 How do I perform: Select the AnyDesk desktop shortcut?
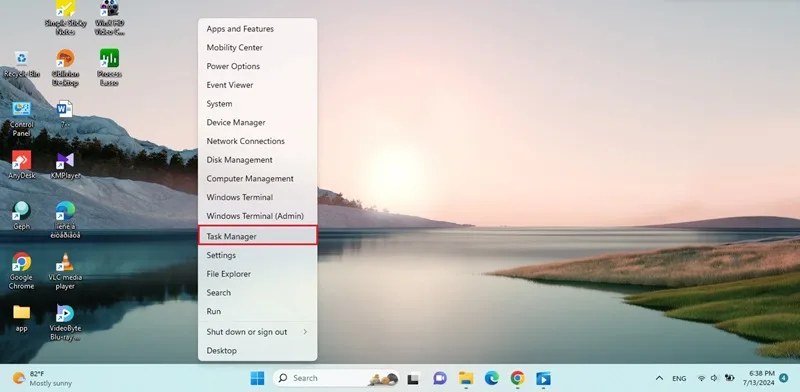pos(21,165)
